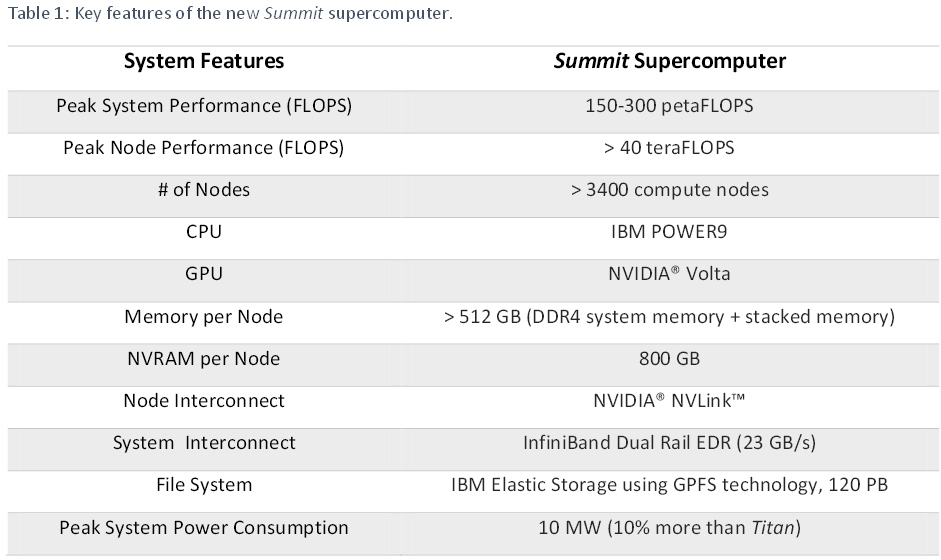This screenshot has width=941, height=560.
Task: Select the 'Peak System Performance (FLOPS)' cell
Action: coord(204,106)
